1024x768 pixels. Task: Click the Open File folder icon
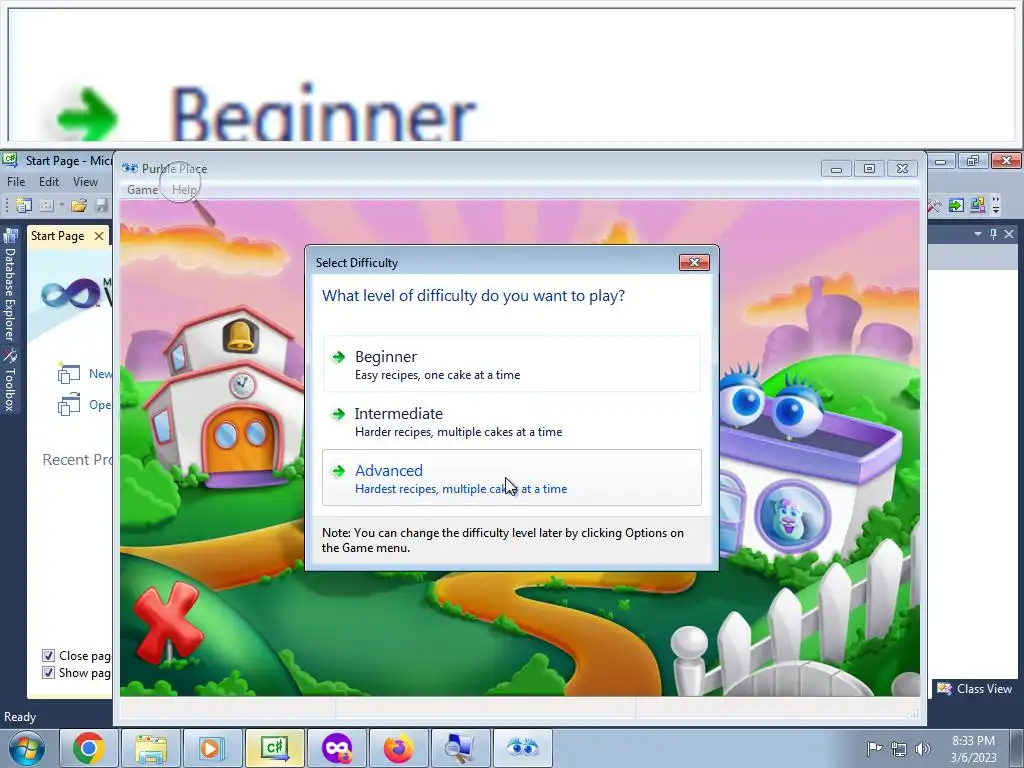(x=79, y=206)
